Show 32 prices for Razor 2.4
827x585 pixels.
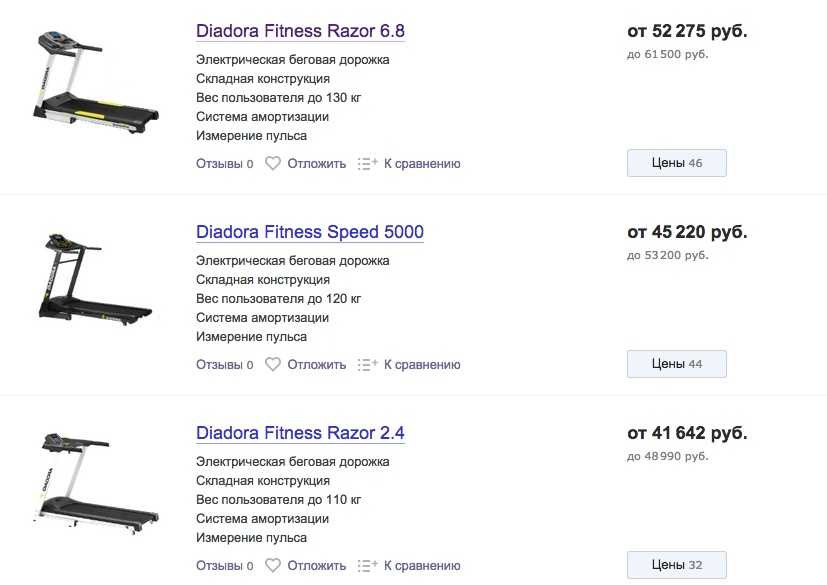coord(676,565)
